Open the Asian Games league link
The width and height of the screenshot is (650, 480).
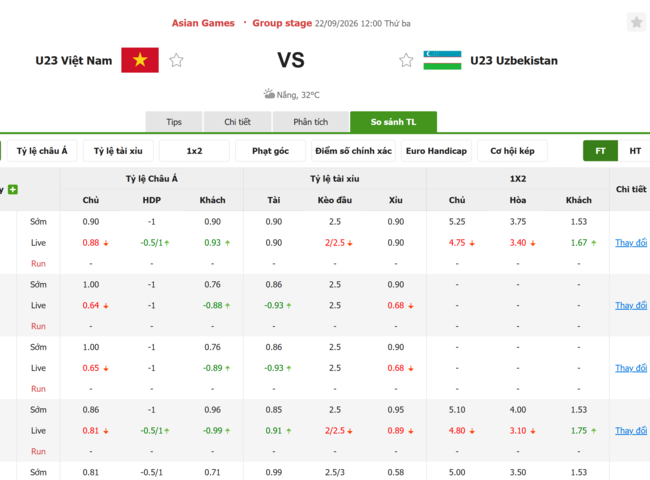(203, 23)
